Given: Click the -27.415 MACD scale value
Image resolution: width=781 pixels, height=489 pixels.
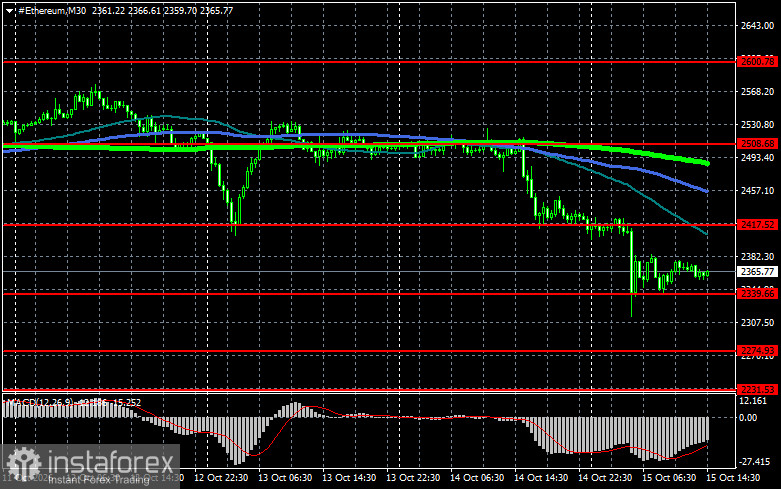Looking at the screenshot, I should click(x=754, y=462).
